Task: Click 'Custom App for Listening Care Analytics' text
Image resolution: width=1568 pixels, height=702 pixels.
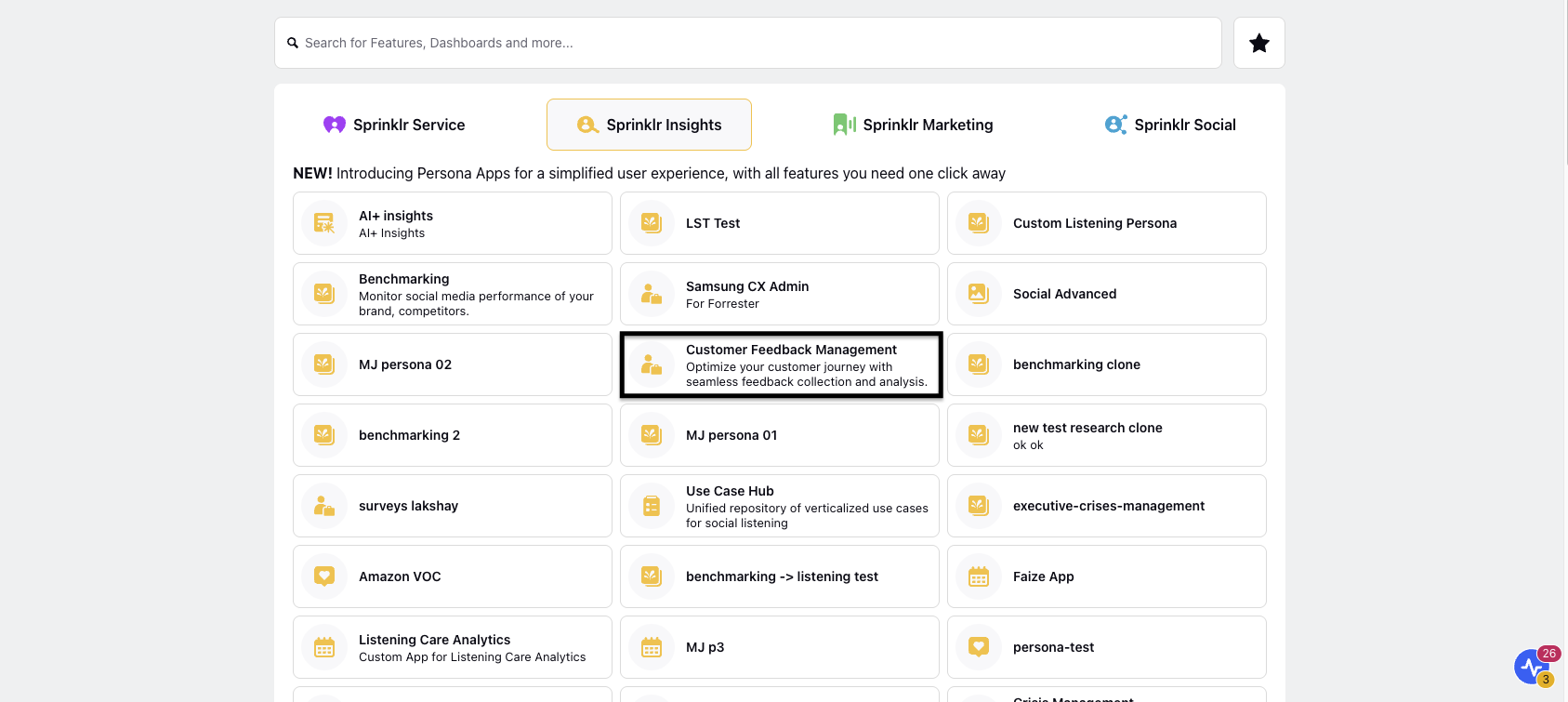Action: (x=472, y=657)
